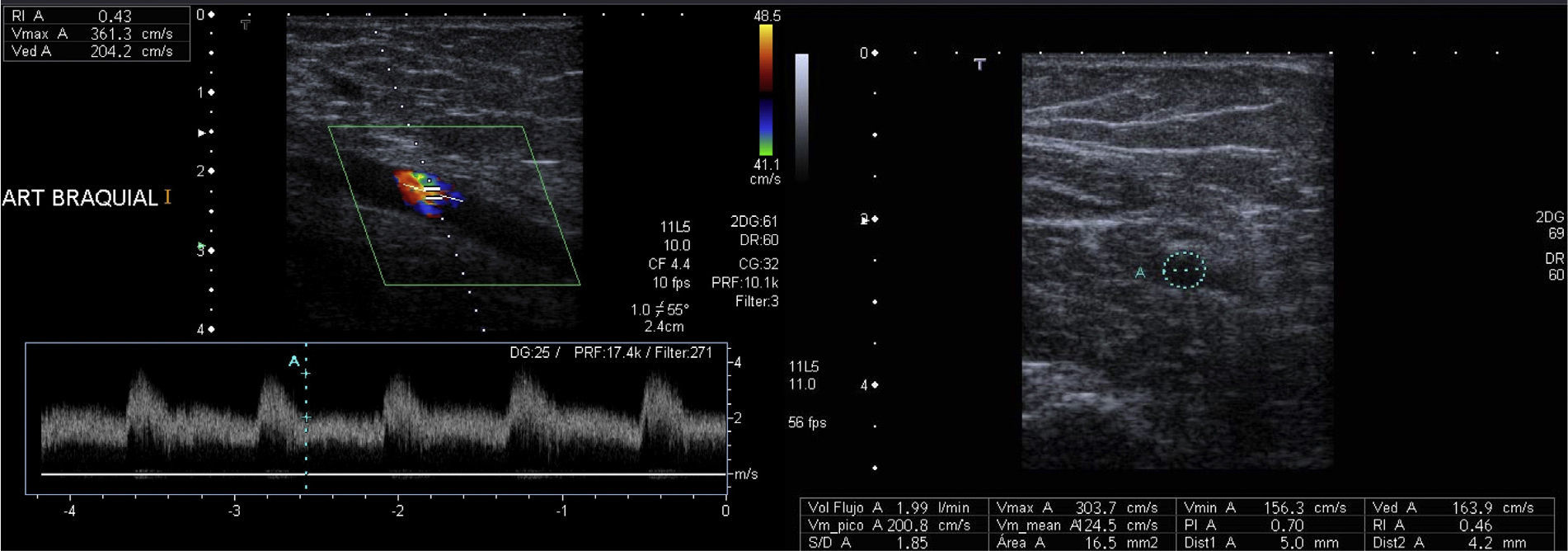Click the blue T orientation marker on right image
The height and width of the screenshot is (551, 1568).
[x=979, y=64]
